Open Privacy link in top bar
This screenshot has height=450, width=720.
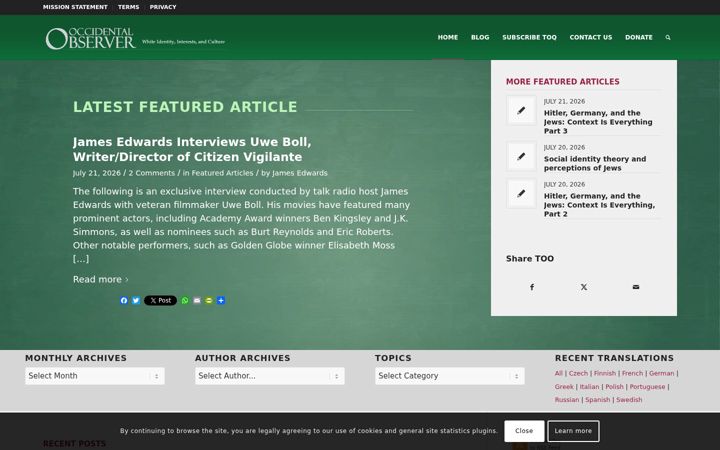(163, 7)
